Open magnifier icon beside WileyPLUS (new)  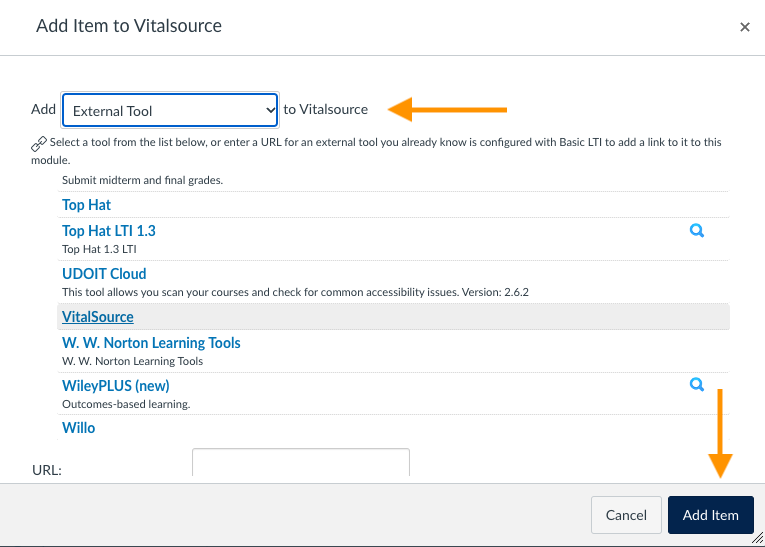697,385
